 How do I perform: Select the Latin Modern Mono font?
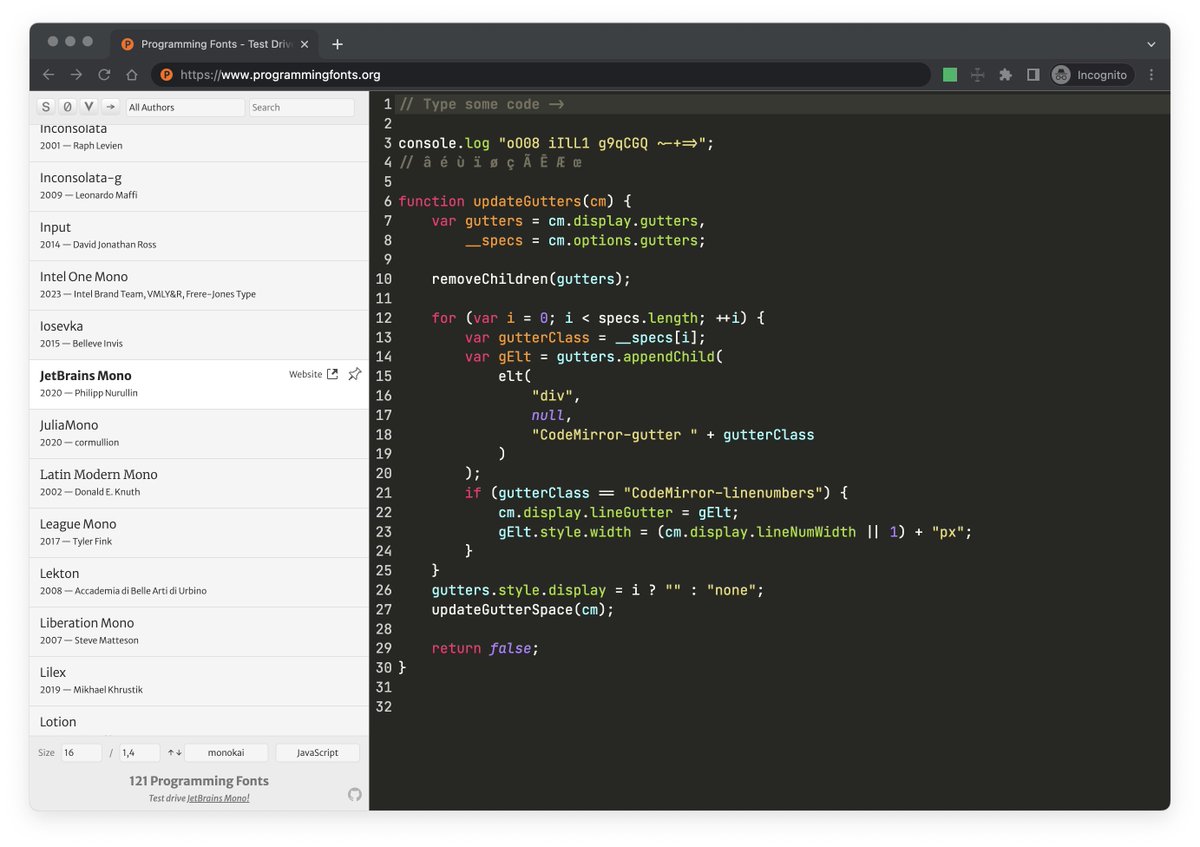click(x=199, y=483)
